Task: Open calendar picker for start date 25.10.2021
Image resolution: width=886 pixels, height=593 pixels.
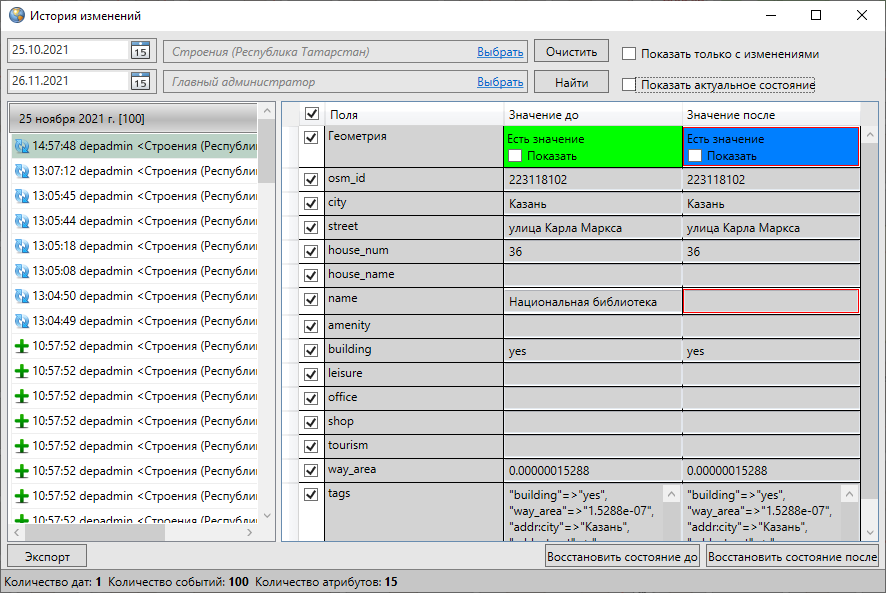Action: point(139,51)
